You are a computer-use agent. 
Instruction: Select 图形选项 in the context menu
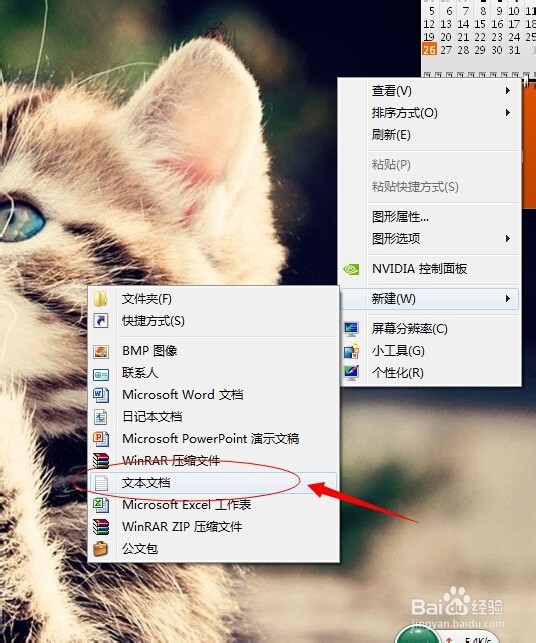point(429,239)
